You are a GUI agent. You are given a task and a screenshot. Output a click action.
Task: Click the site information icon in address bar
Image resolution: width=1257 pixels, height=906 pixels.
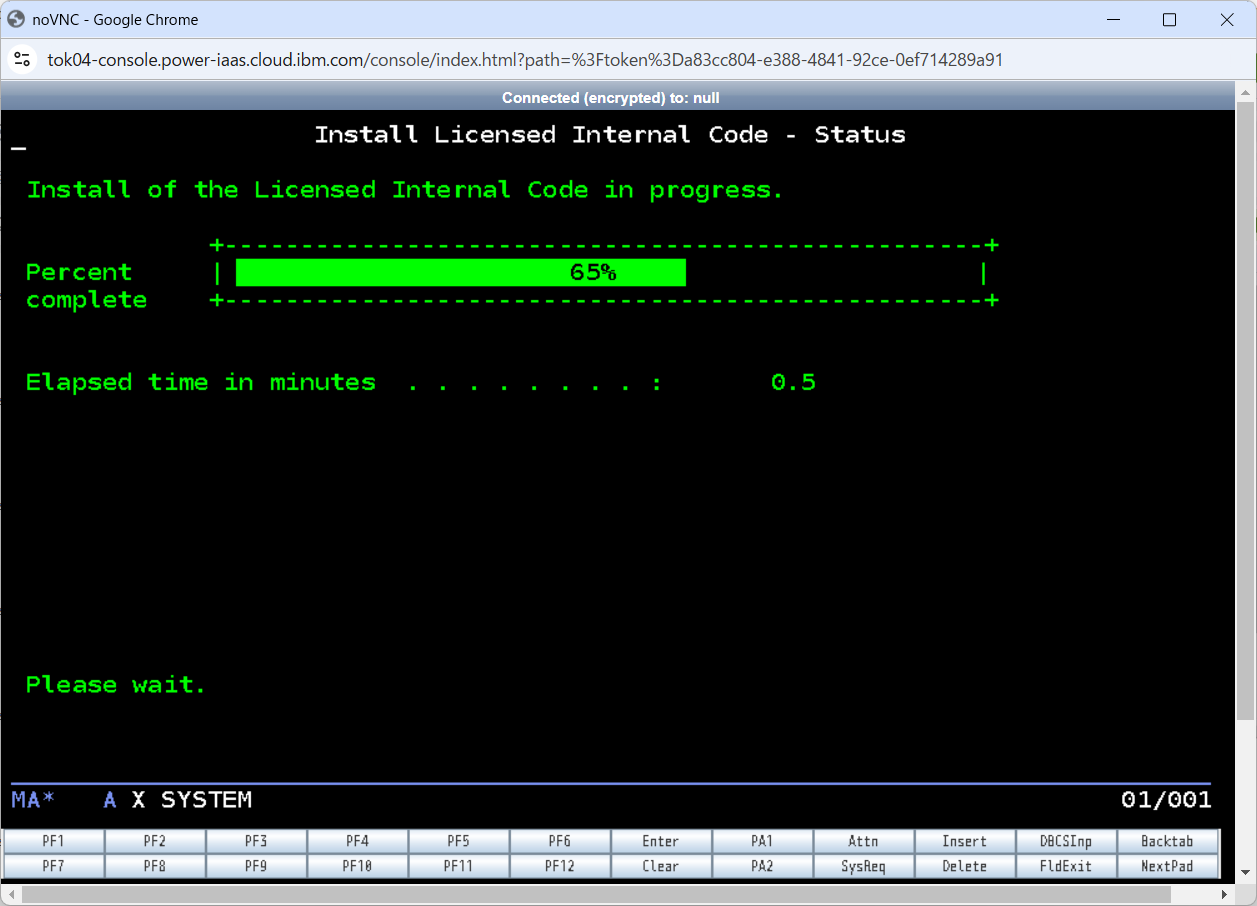click(x=22, y=60)
